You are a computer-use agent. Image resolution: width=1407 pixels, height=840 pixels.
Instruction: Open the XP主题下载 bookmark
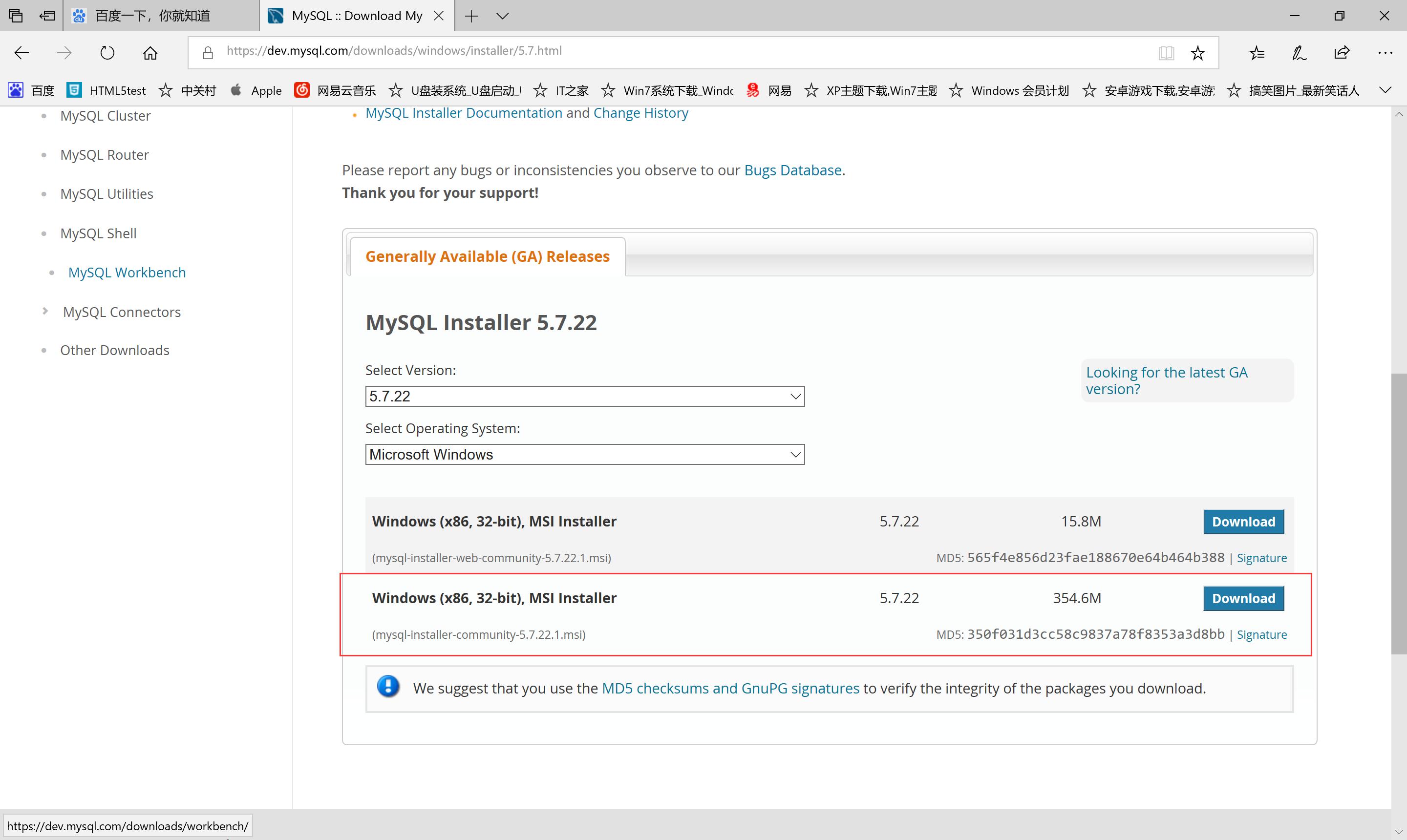[871, 90]
